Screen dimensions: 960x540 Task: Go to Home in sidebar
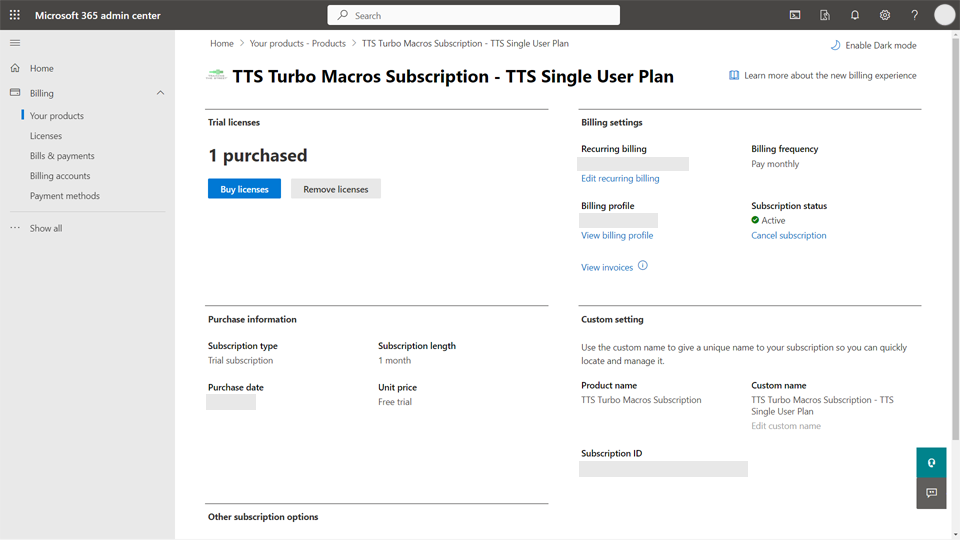(x=42, y=68)
